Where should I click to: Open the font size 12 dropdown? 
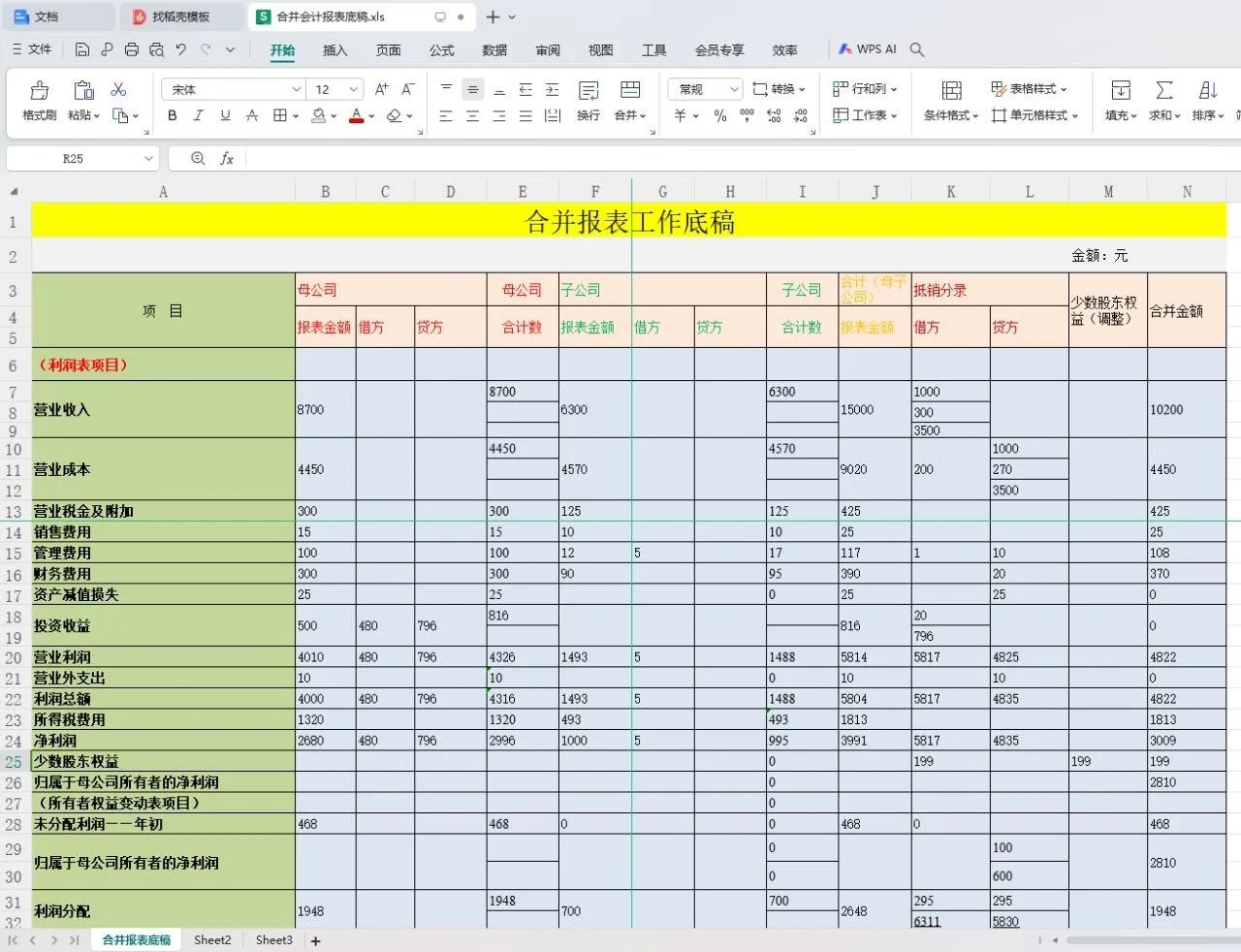(x=354, y=89)
